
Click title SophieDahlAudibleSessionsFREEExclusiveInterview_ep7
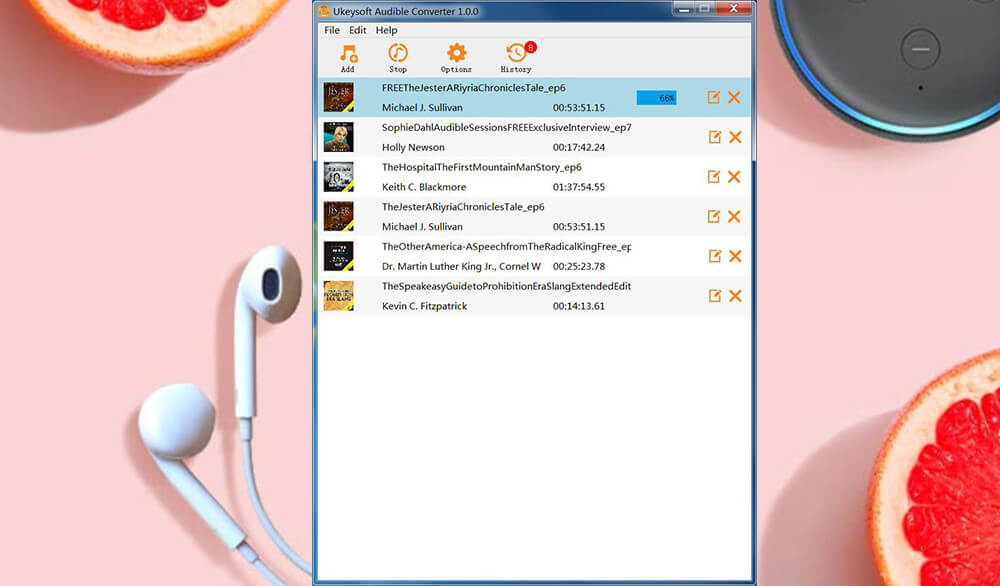(506, 128)
